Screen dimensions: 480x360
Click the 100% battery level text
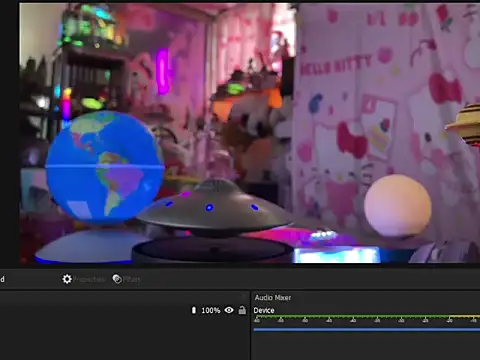[211, 311]
